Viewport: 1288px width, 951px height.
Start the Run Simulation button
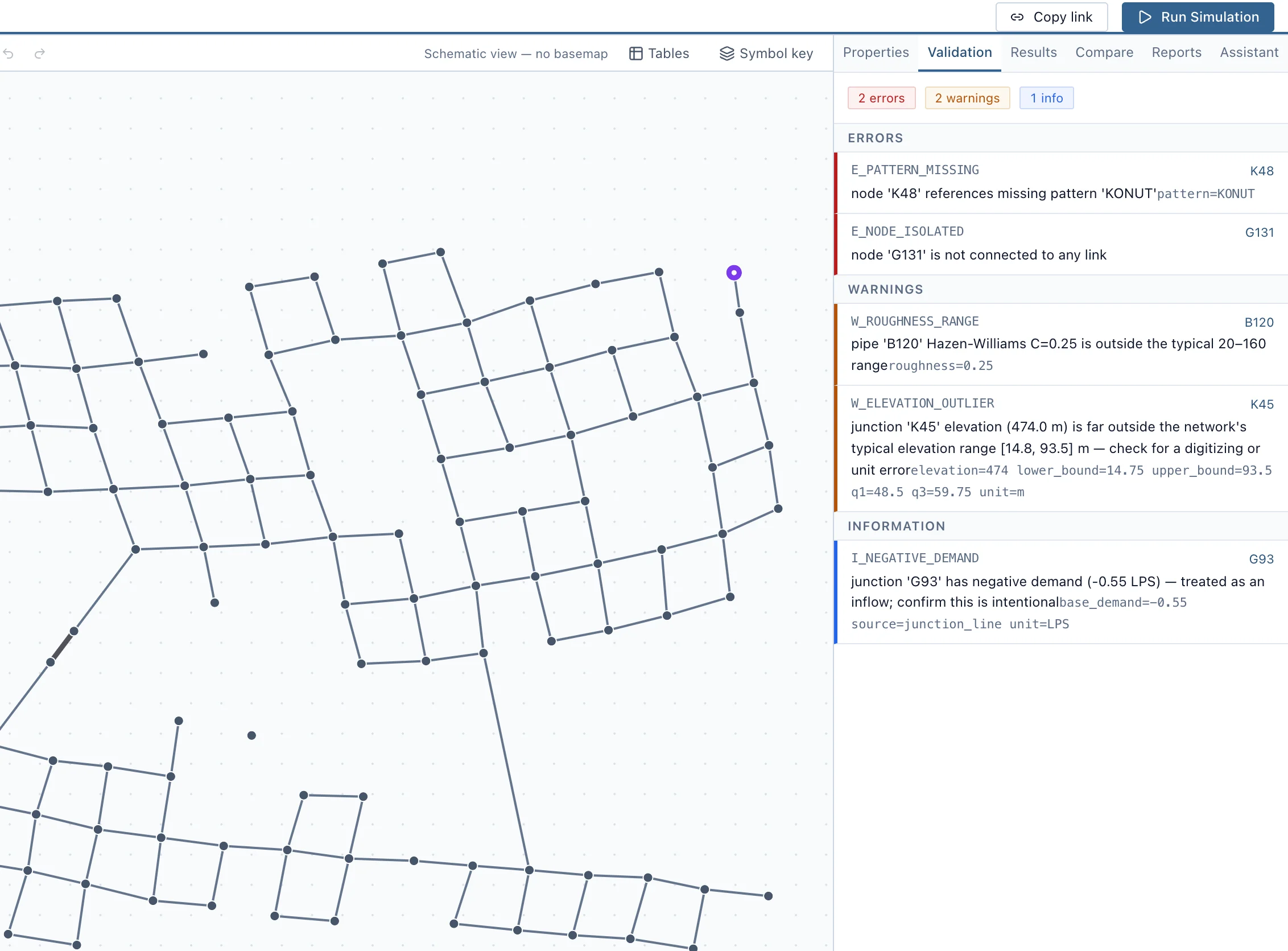[x=1198, y=17]
